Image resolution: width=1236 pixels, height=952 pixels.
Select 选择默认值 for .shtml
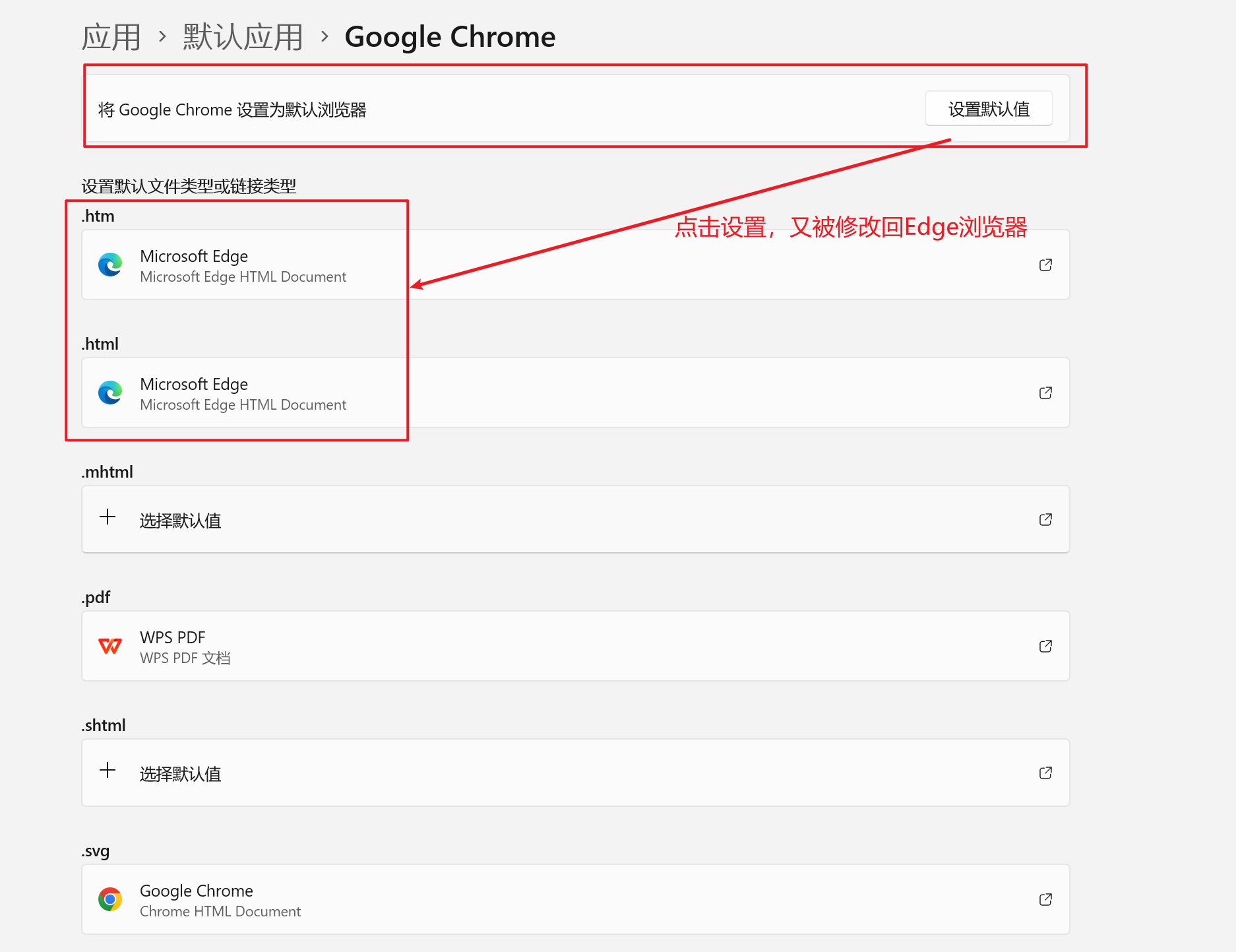[x=575, y=773]
